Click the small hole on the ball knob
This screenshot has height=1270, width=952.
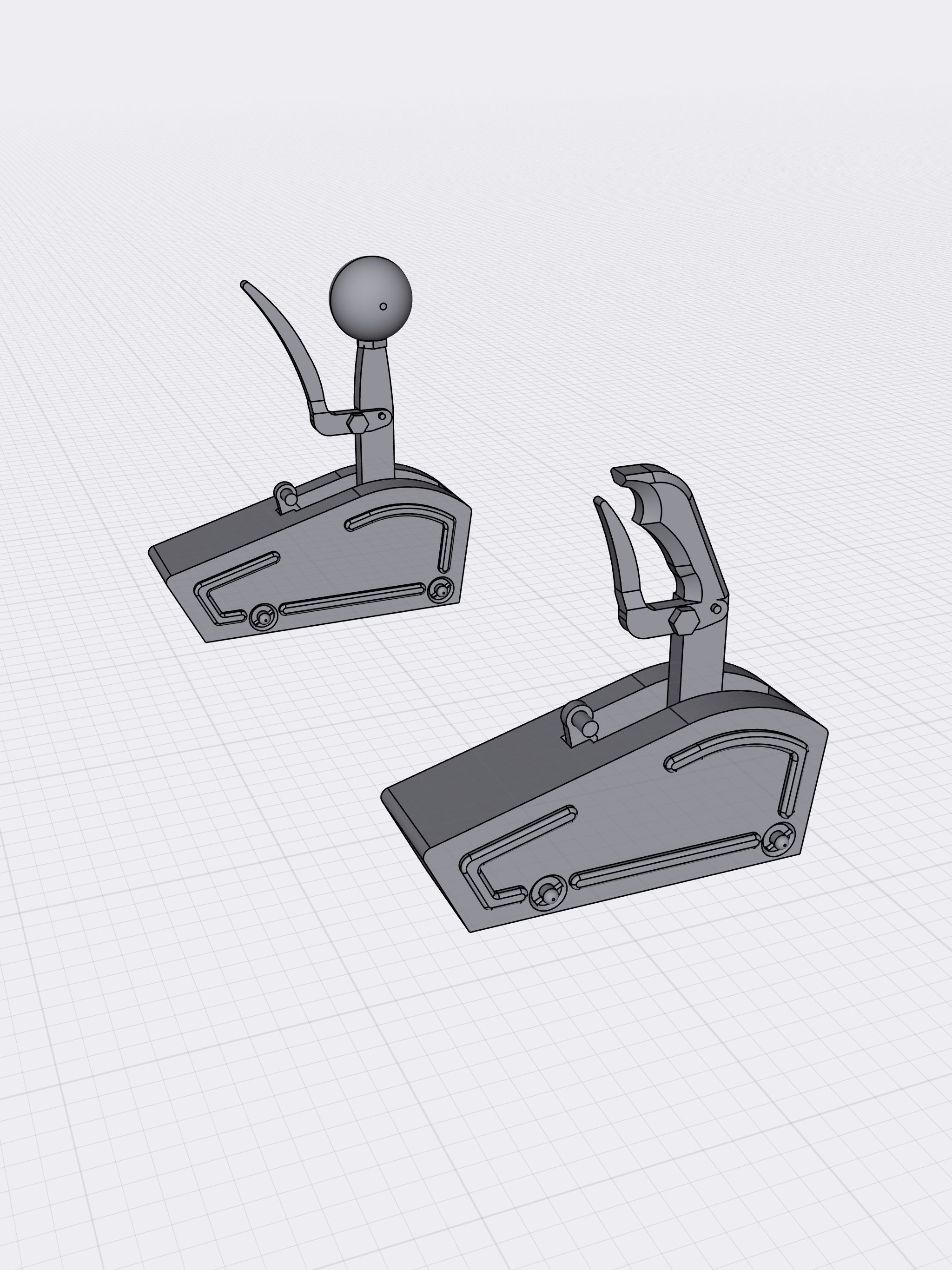click(x=383, y=307)
